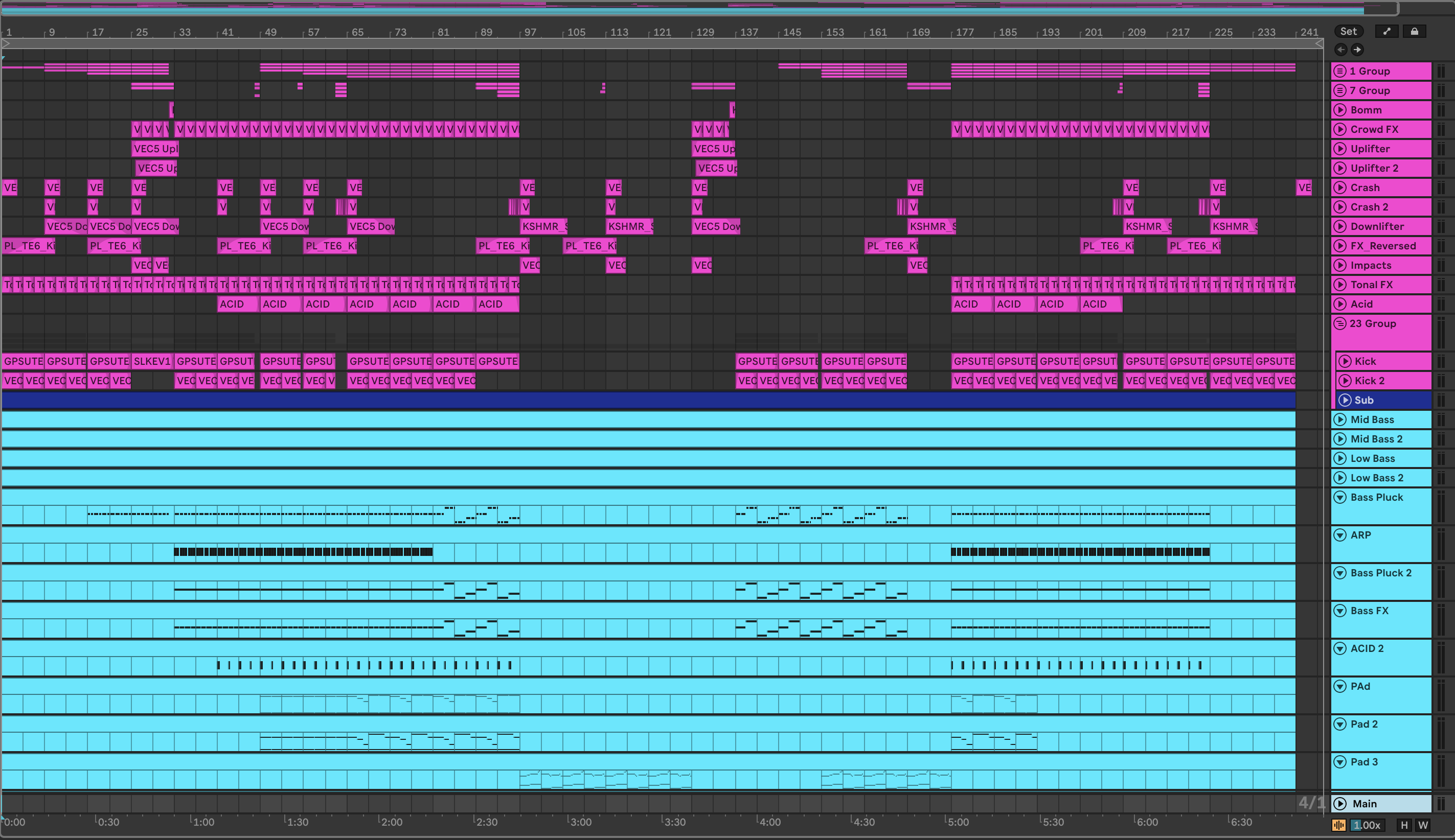Jump to the previous locator arrow
The image size is (1455, 840).
tap(1342, 50)
